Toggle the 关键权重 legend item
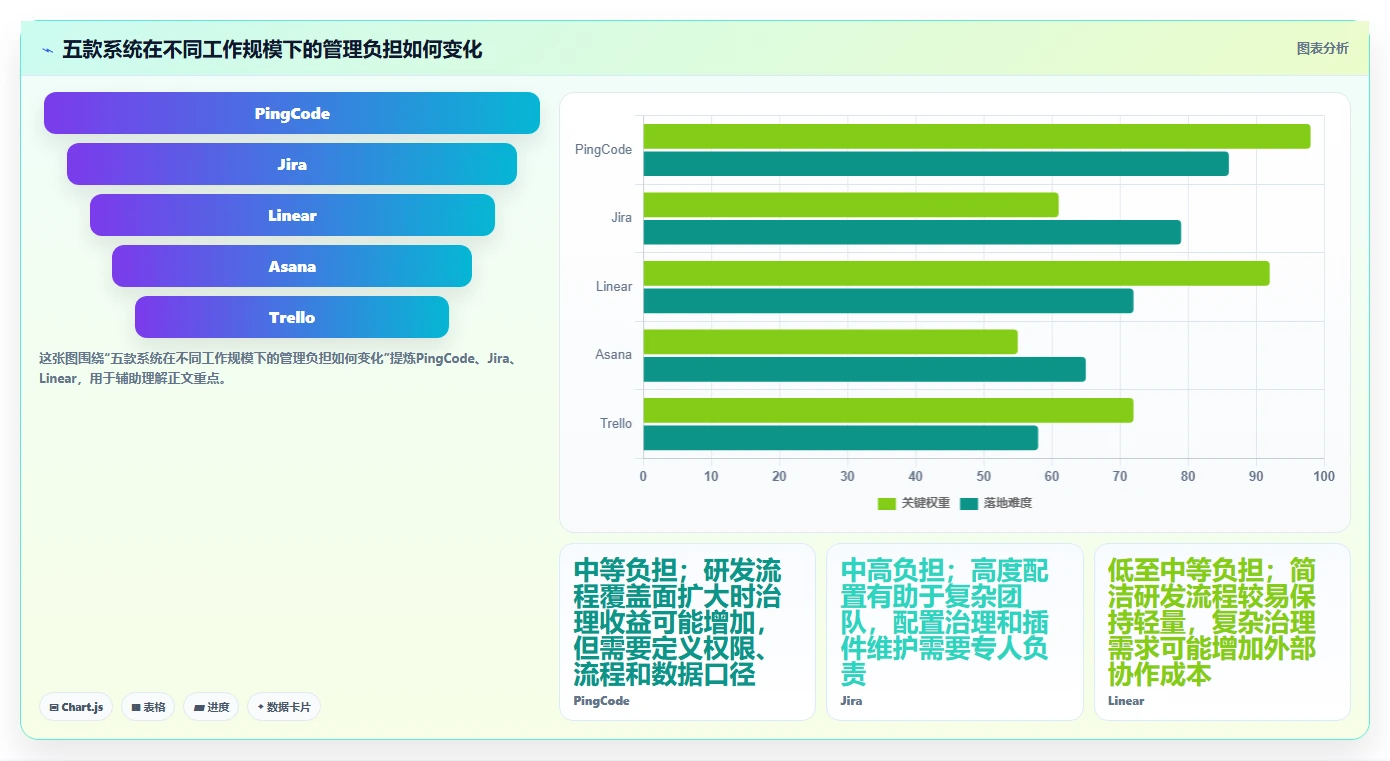Viewport: 1390px width, 761px height. [914, 503]
